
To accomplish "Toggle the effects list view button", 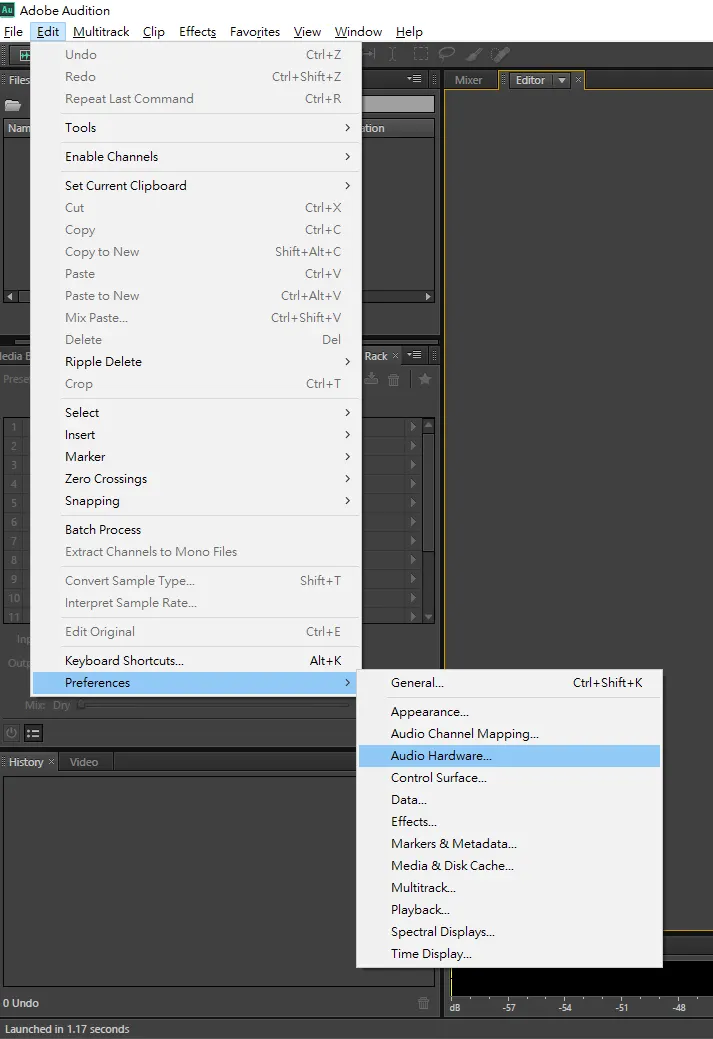I will click(x=33, y=733).
